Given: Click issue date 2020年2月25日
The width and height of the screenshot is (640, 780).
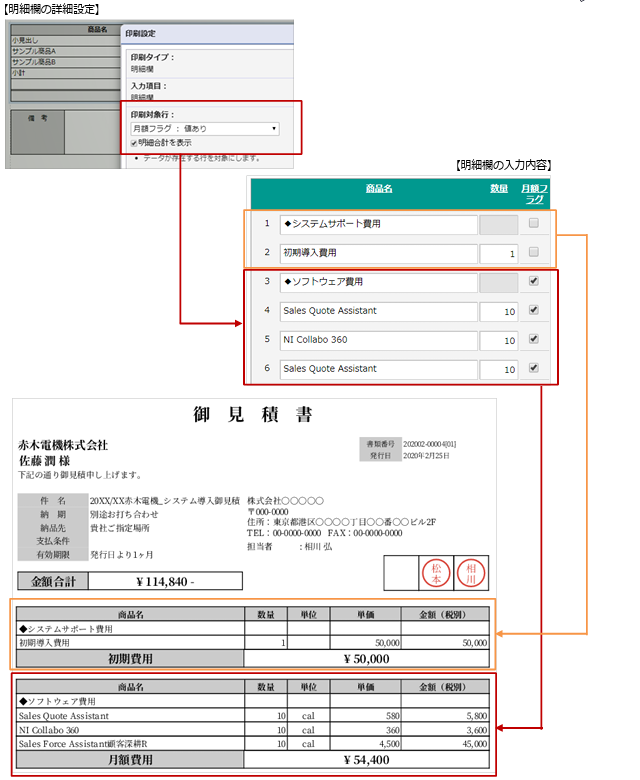Looking at the screenshot, I should [x=426, y=456].
